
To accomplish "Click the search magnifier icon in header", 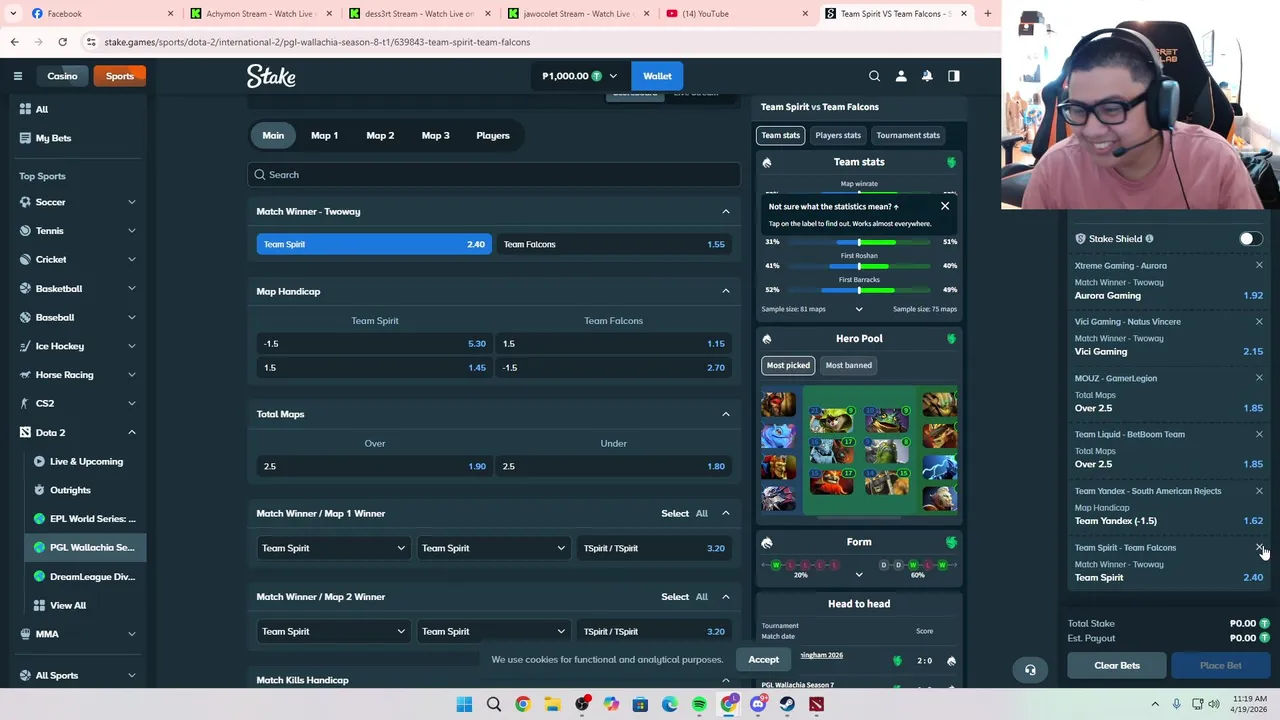I will [x=874, y=76].
